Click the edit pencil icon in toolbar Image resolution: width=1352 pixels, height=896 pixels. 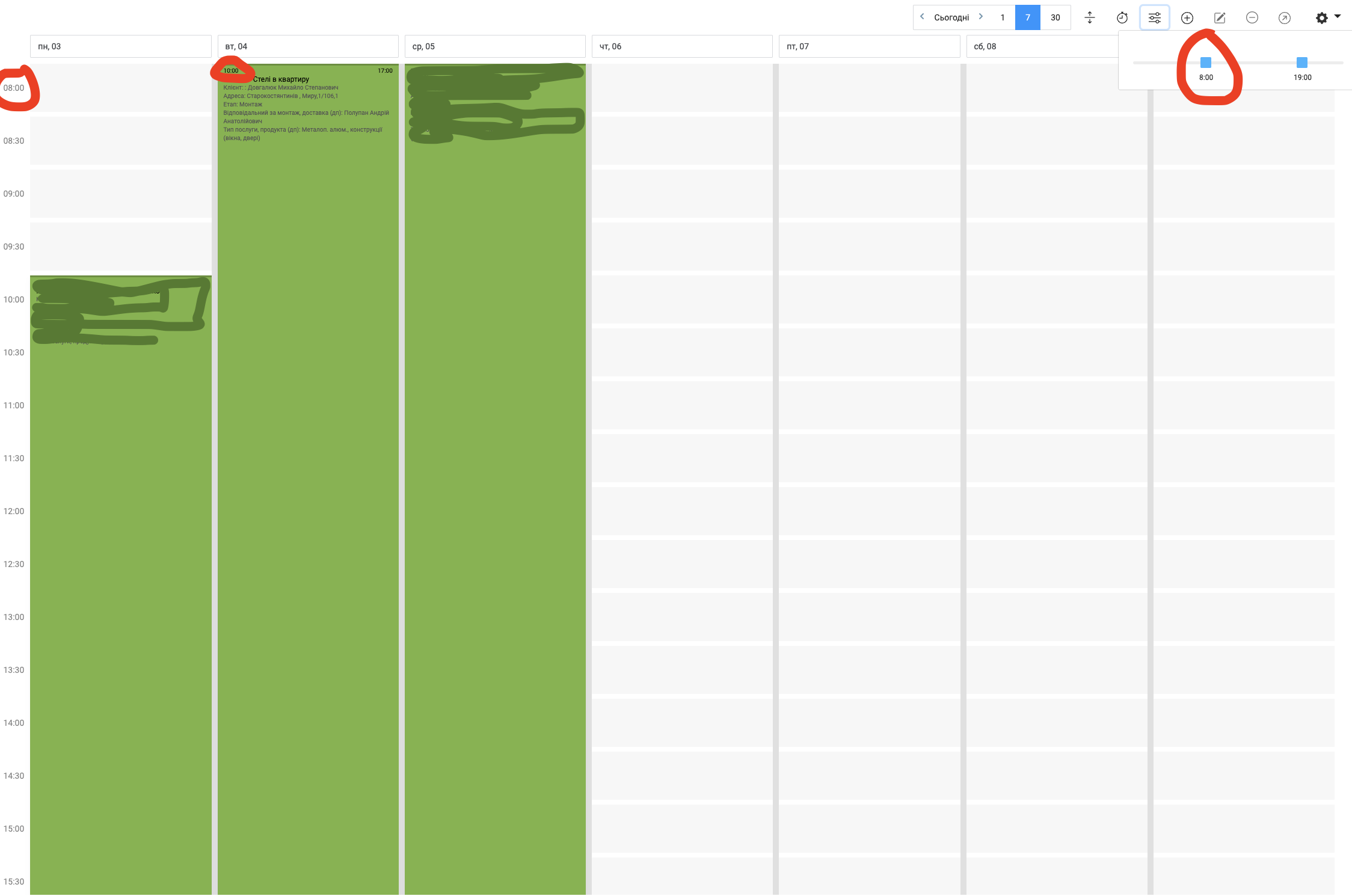(x=1219, y=17)
